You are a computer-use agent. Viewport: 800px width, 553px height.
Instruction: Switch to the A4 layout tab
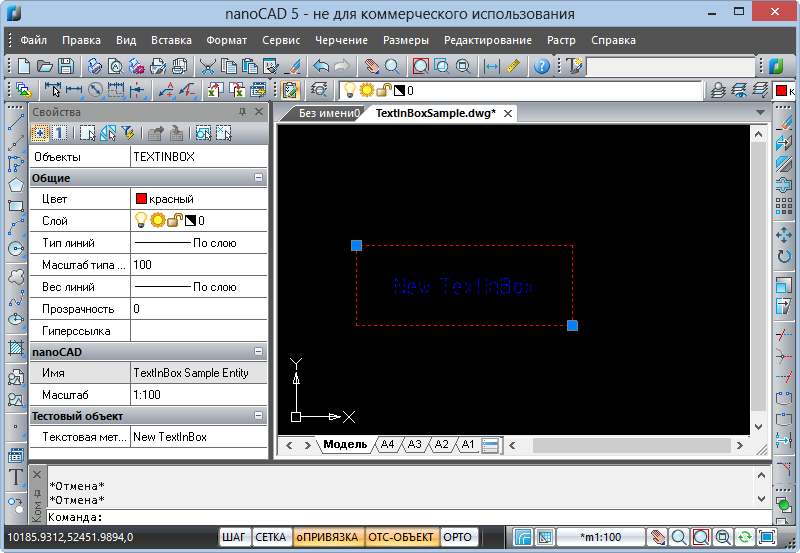(387, 444)
